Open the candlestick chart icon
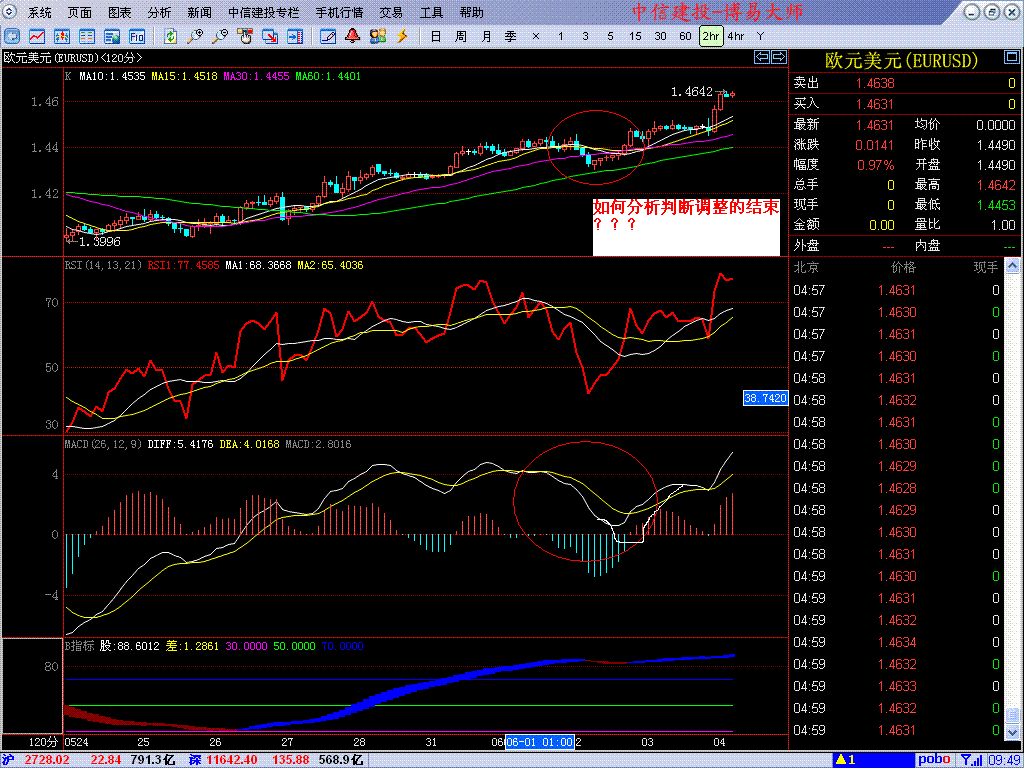 point(62,36)
